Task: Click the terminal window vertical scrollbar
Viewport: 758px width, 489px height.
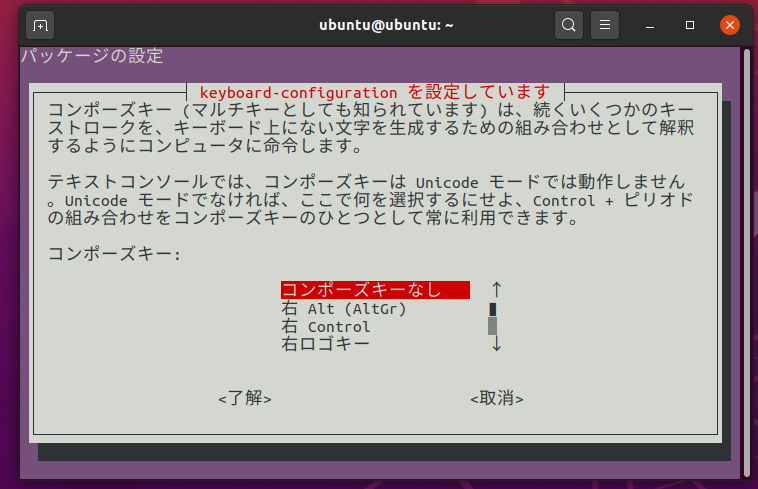Action: coord(747,261)
